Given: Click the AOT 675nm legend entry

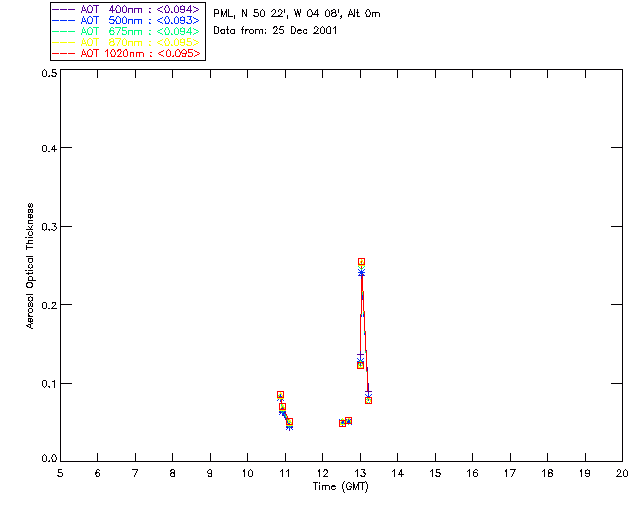Looking at the screenshot, I should [x=126, y=31].
